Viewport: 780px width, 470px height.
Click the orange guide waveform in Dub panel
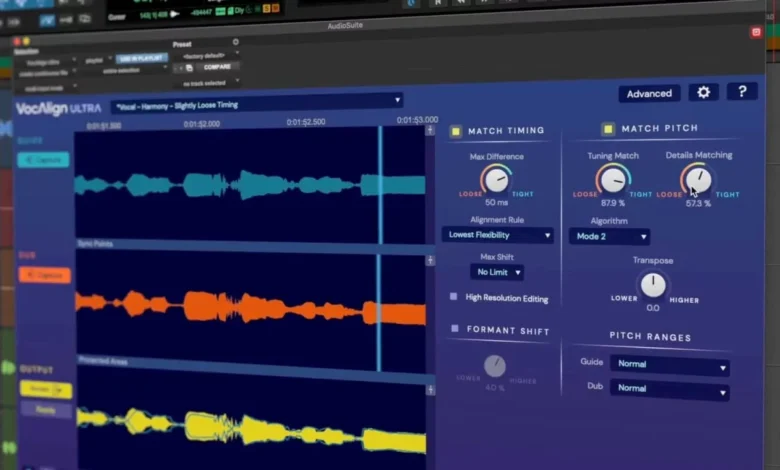coord(251,307)
